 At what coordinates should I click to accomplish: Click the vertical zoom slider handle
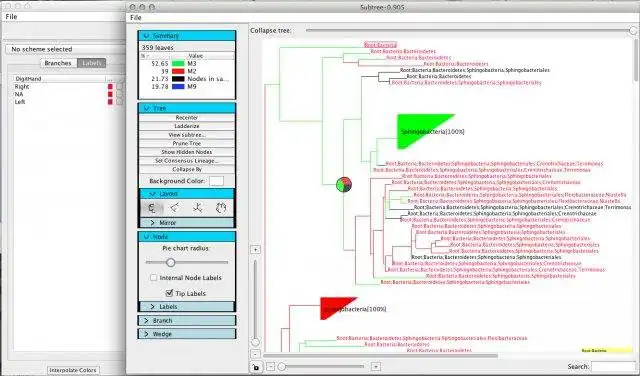point(256,342)
